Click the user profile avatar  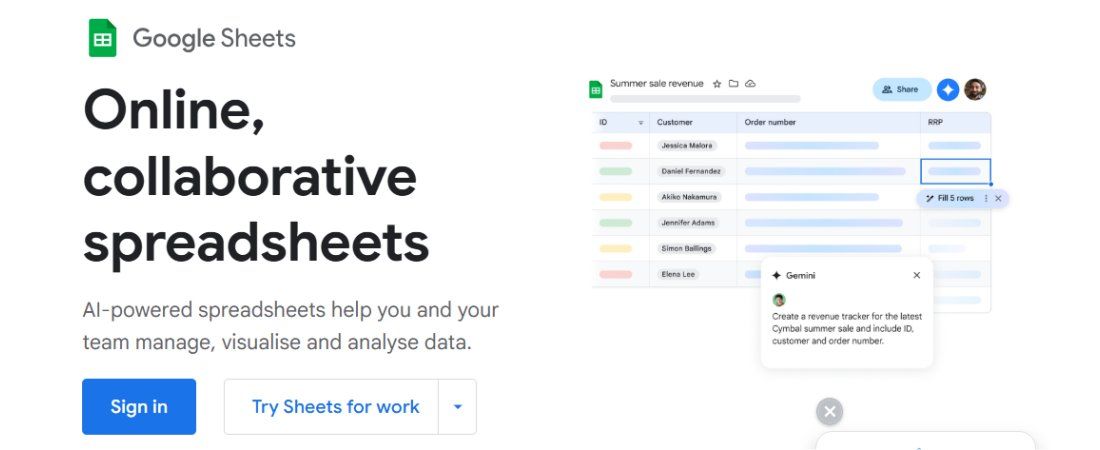(x=975, y=90)
